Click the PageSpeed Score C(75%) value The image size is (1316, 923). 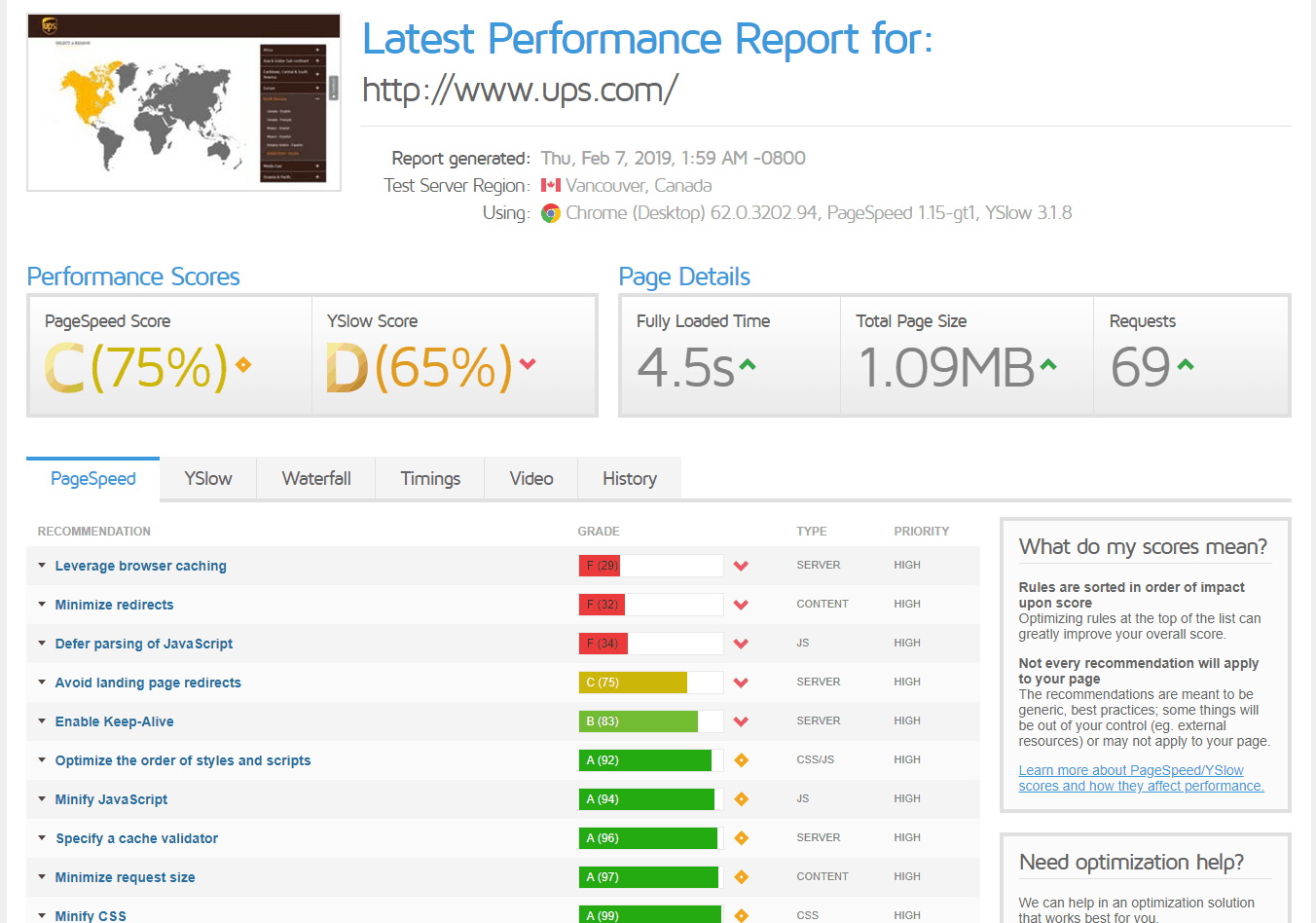coord(136,367)
